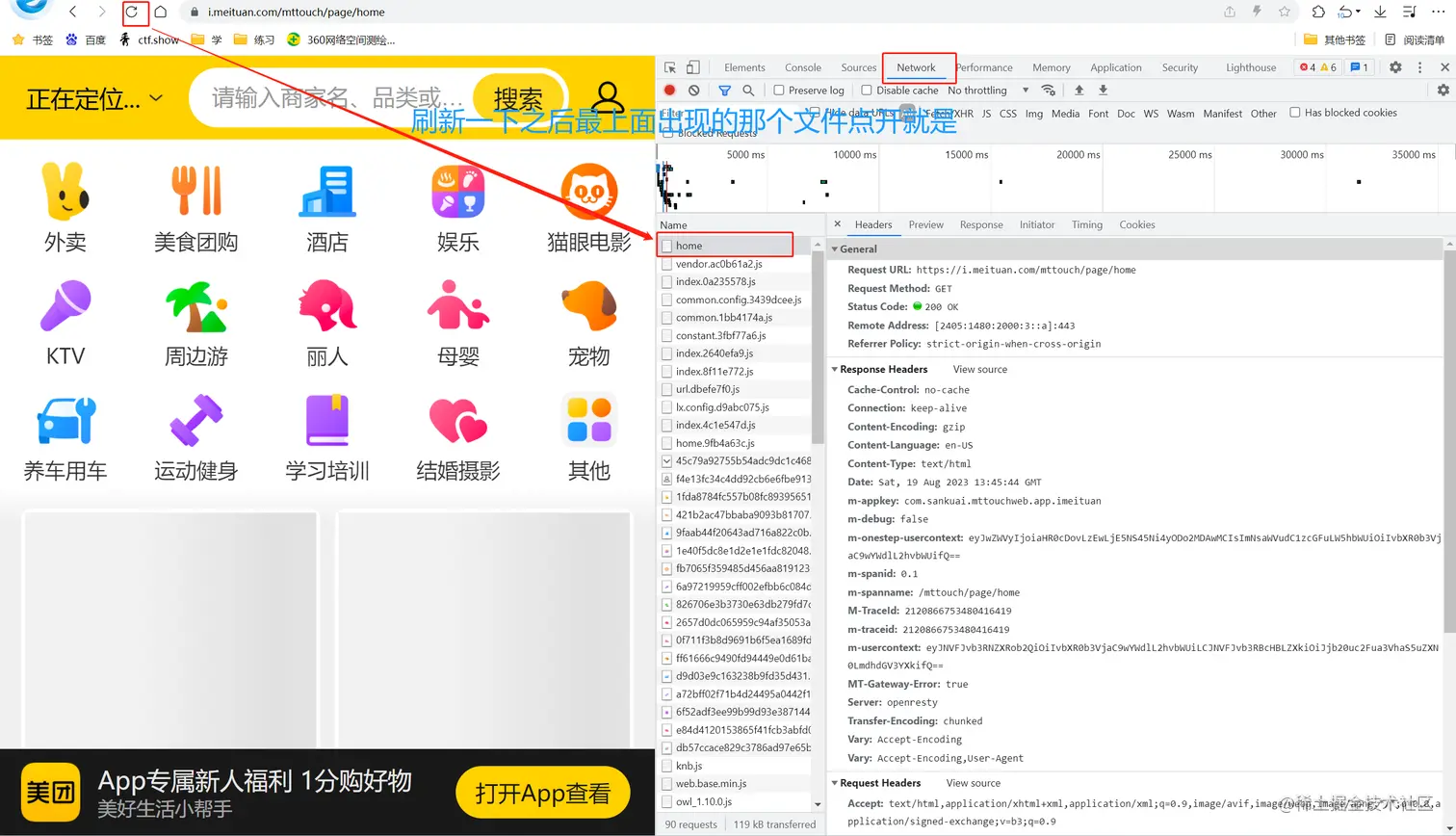This screenshot has width=1456, height=836.
Task: Tick the Has blocked cookies checkbox
Action: tap(1295, 113)
